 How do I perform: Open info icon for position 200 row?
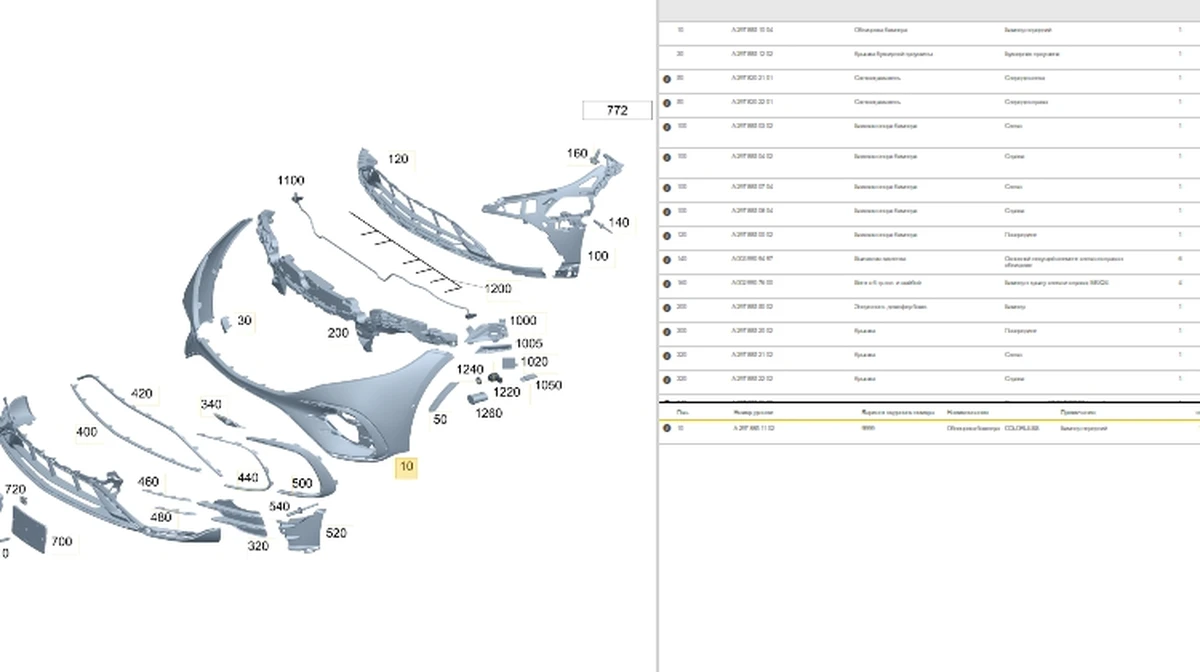pyautogui.click(x=667, y=307)
